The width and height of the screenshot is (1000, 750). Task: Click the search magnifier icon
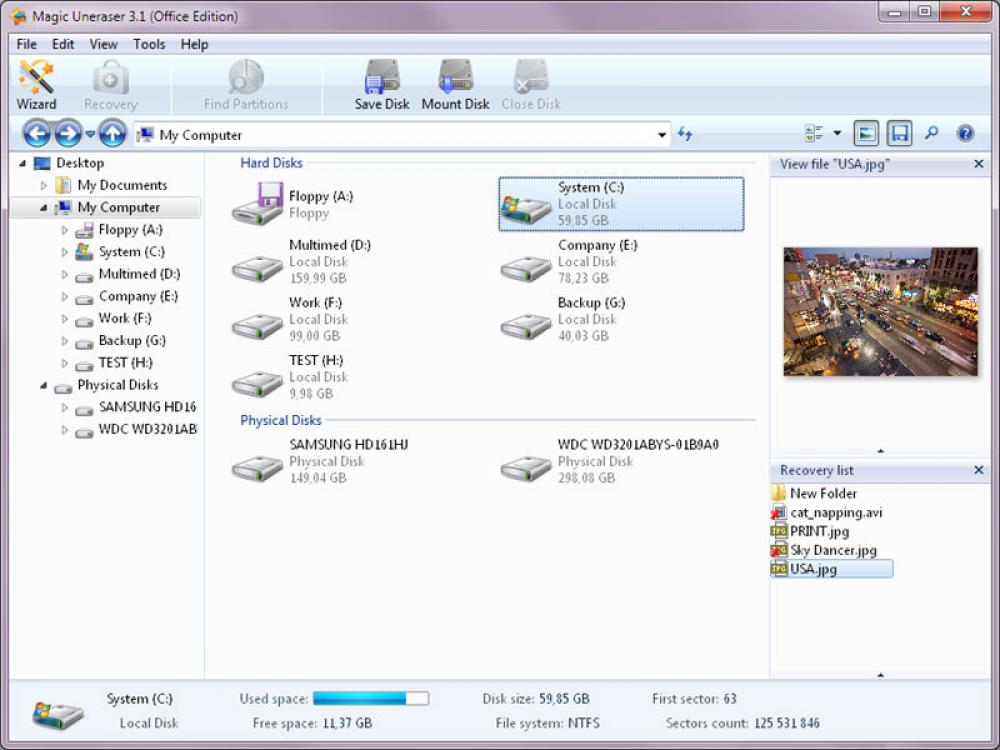coord(931,132)
